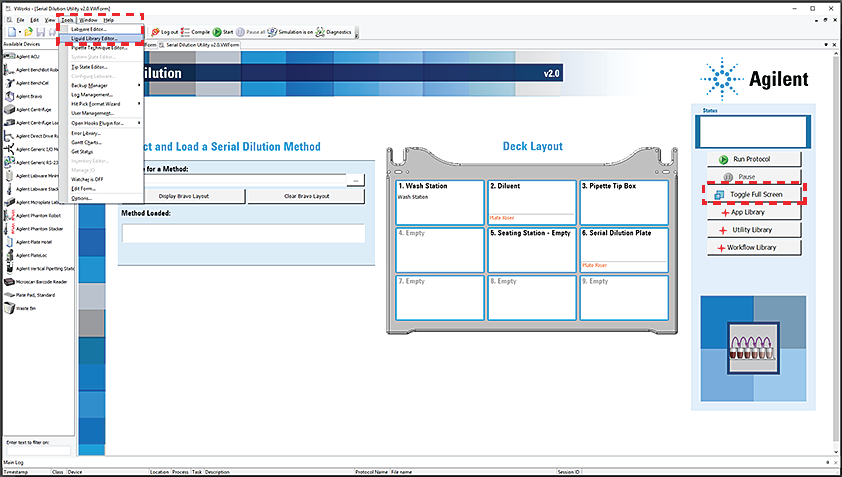842x477 pixels.
Task: Select Agilent Vertical Pipetting Station icon
Action: pyautogui.click(x=9, y=269)
